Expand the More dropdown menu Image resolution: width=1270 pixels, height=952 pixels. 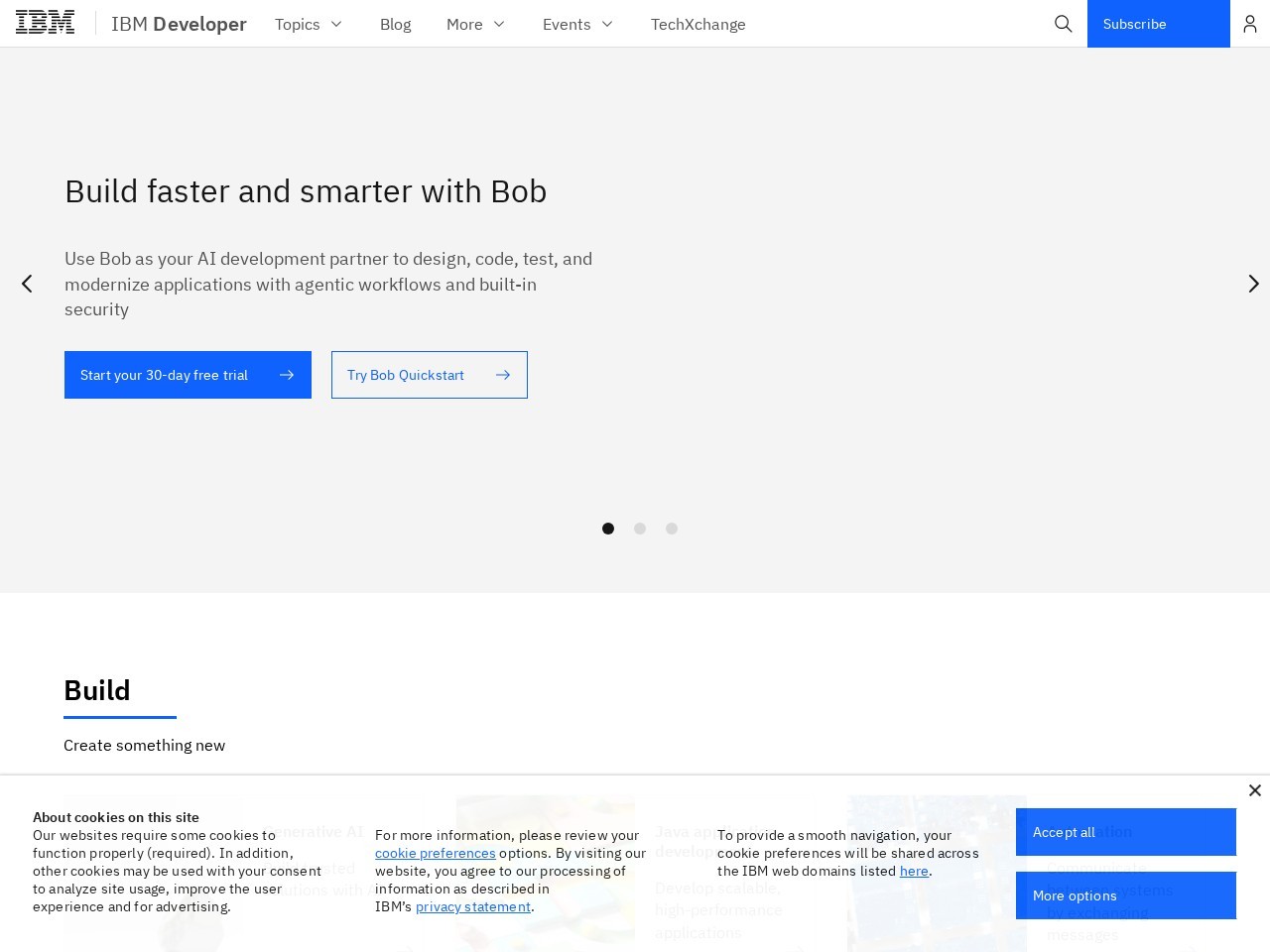475,24
